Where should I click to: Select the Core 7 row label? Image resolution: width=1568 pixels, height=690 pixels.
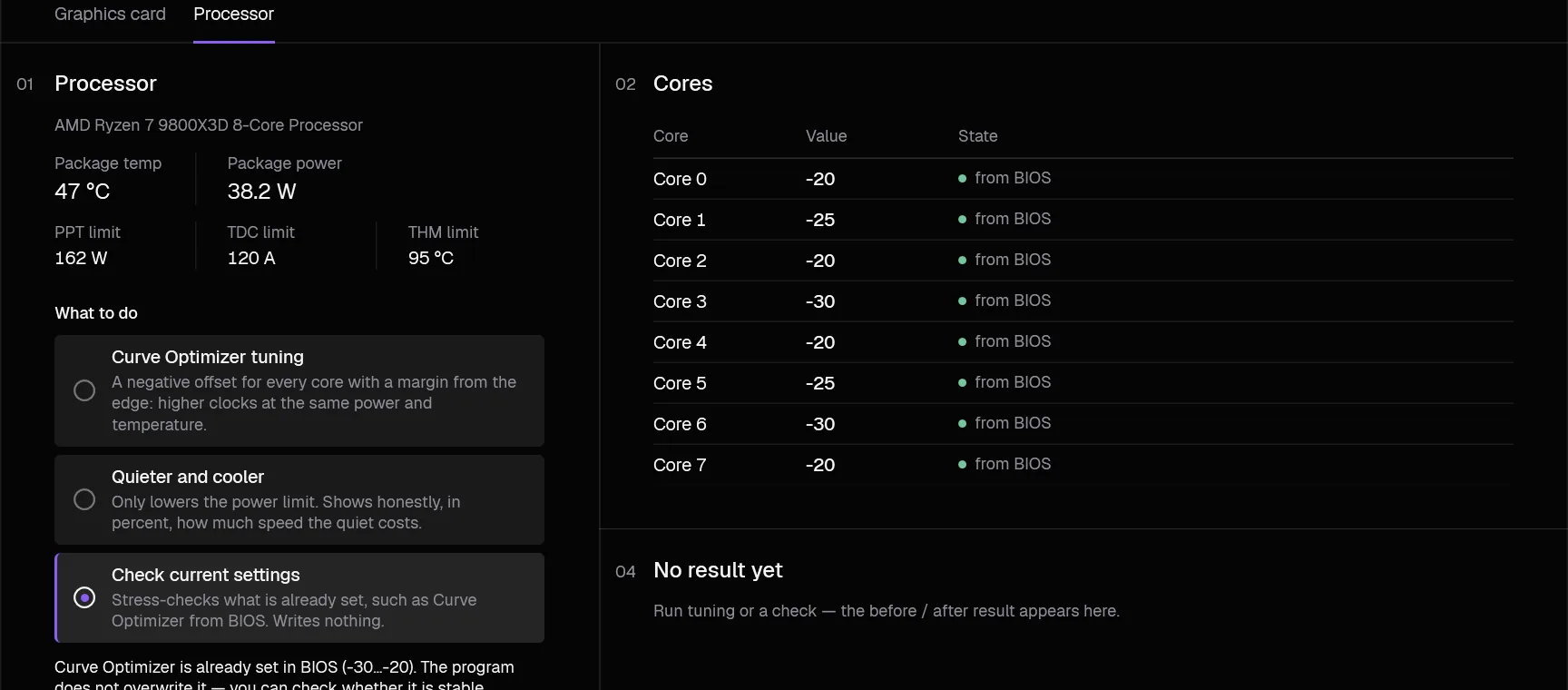point(680,465)
